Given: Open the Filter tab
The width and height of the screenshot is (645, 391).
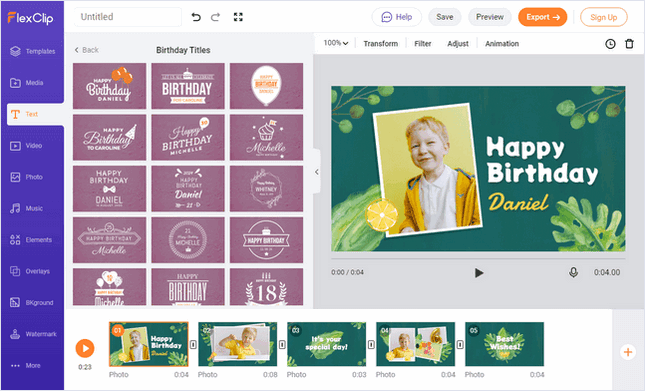Looking at the screenshot, I should [422, 44].
